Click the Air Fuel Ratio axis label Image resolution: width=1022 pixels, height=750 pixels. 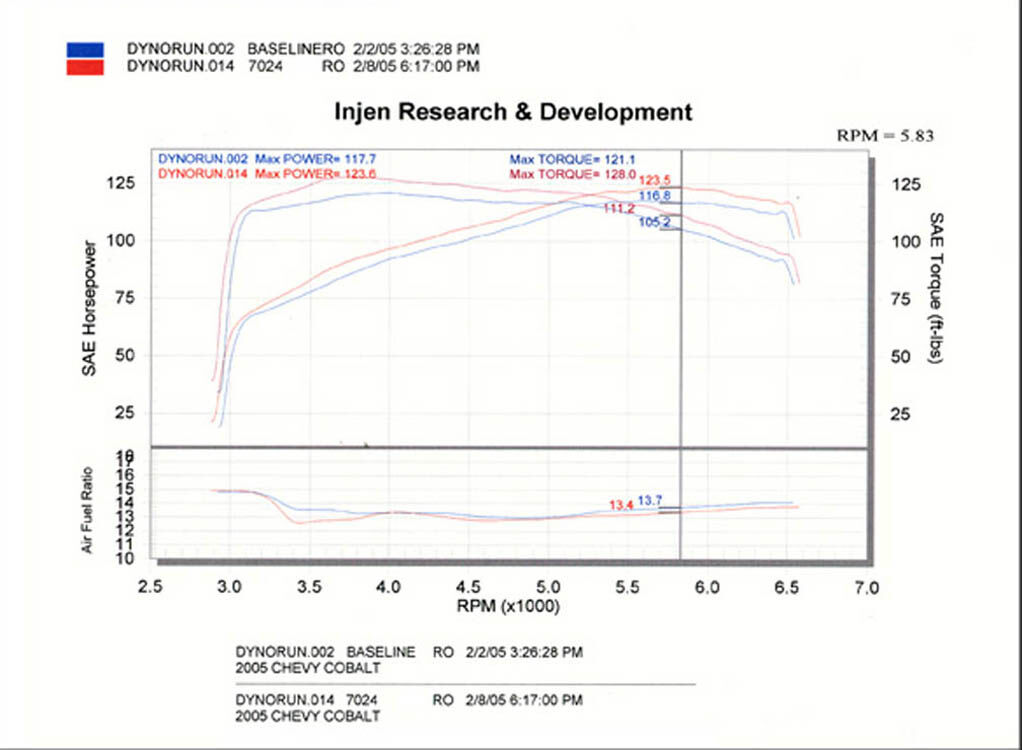tap(87, 510)
